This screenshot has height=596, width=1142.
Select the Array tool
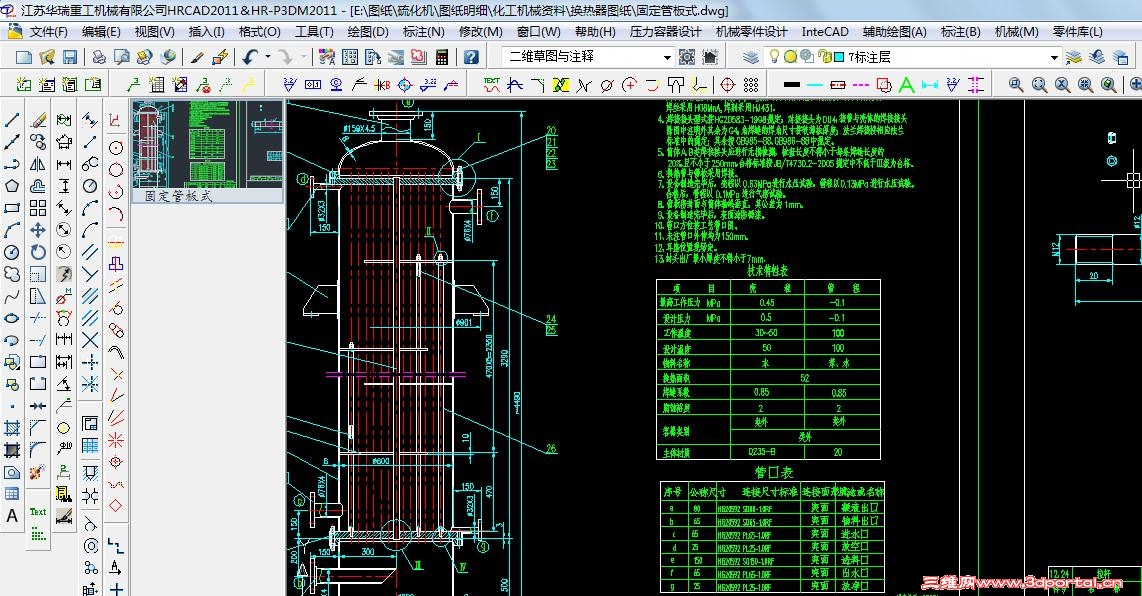click(38, 208)
